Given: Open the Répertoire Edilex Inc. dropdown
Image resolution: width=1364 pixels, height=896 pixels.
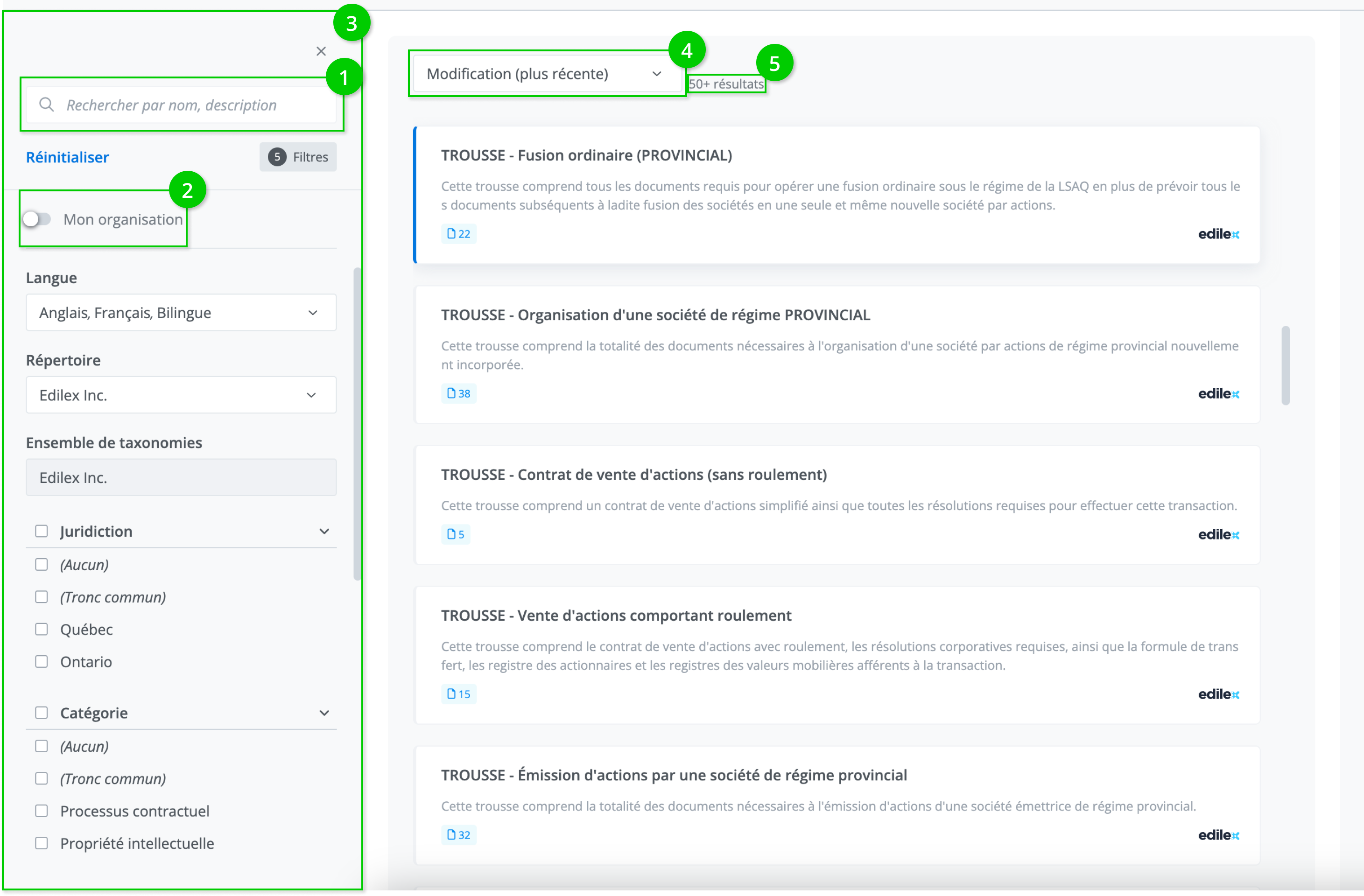Looking at the screenshot, I should tap(181, 395).
